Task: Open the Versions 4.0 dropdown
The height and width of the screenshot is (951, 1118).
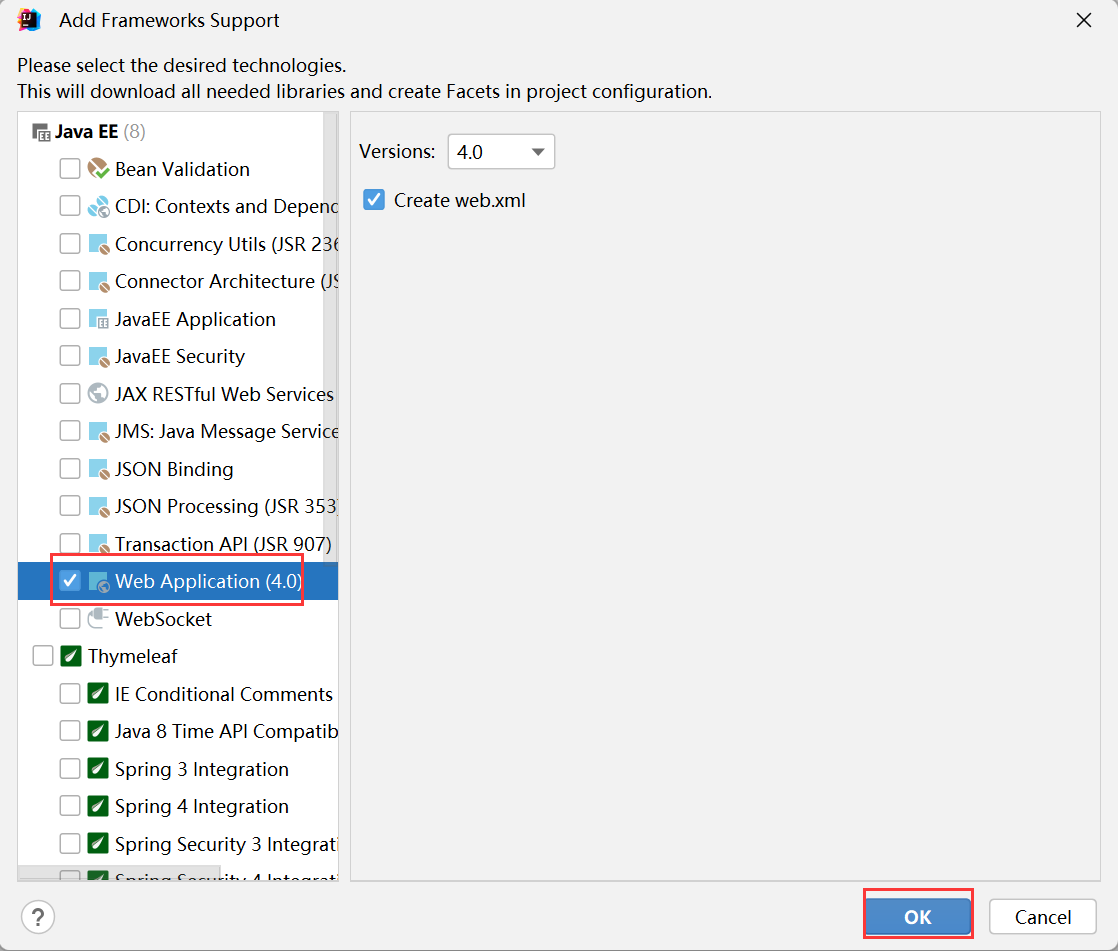Action: tap(501, 152)
